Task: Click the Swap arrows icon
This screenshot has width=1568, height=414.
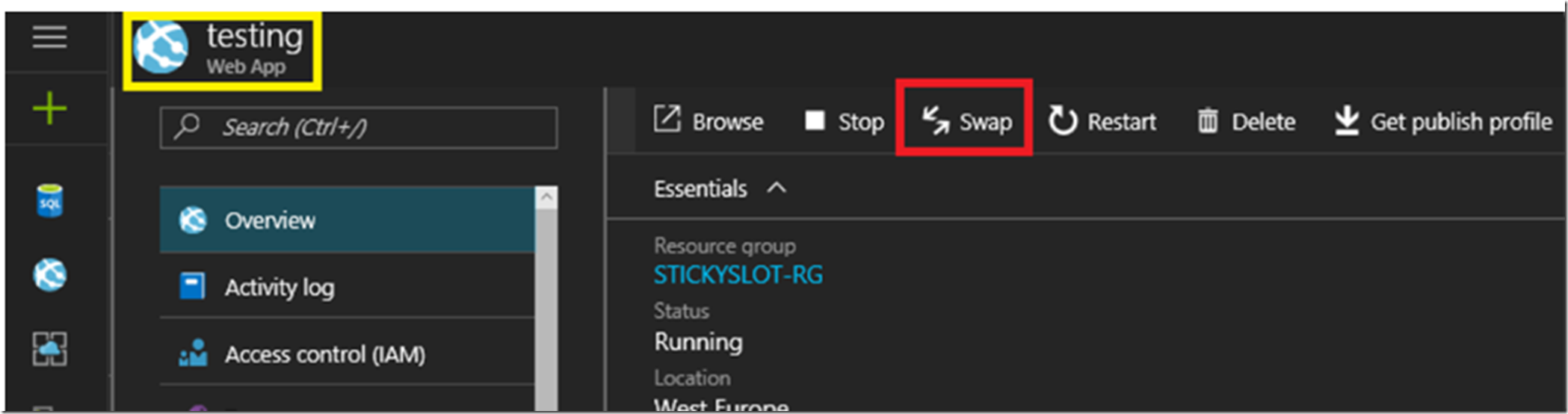Action: pyautogui.click(x=935, y=120)
